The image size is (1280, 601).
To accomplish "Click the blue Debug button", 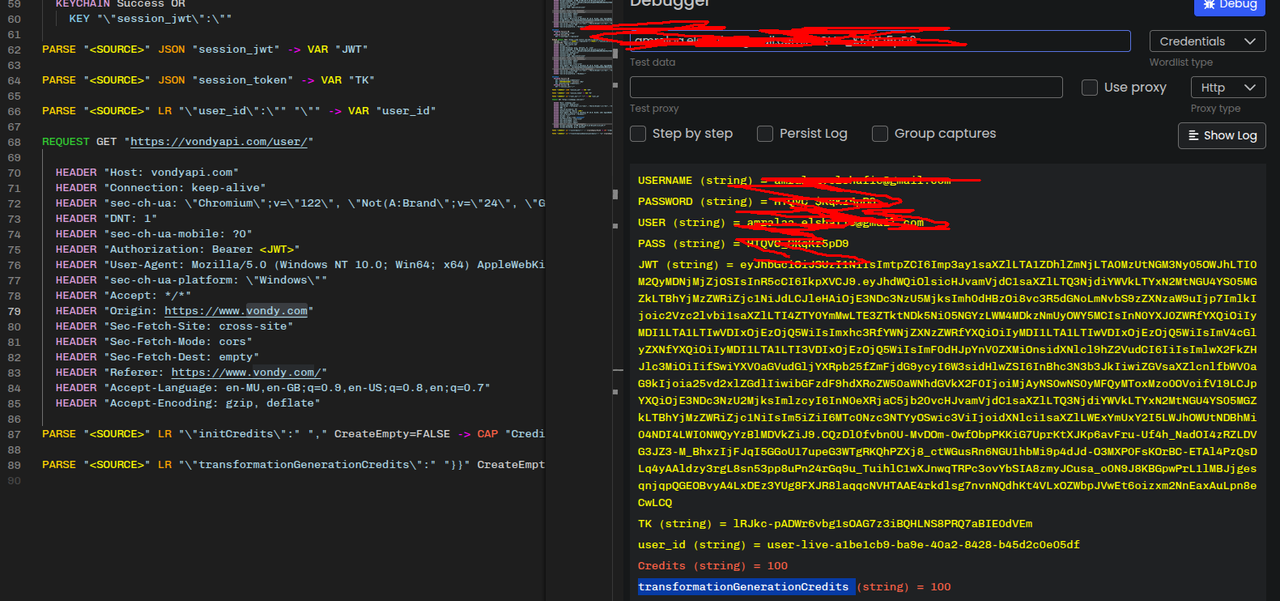I will pyautogui.click(x=1229, y=5).
